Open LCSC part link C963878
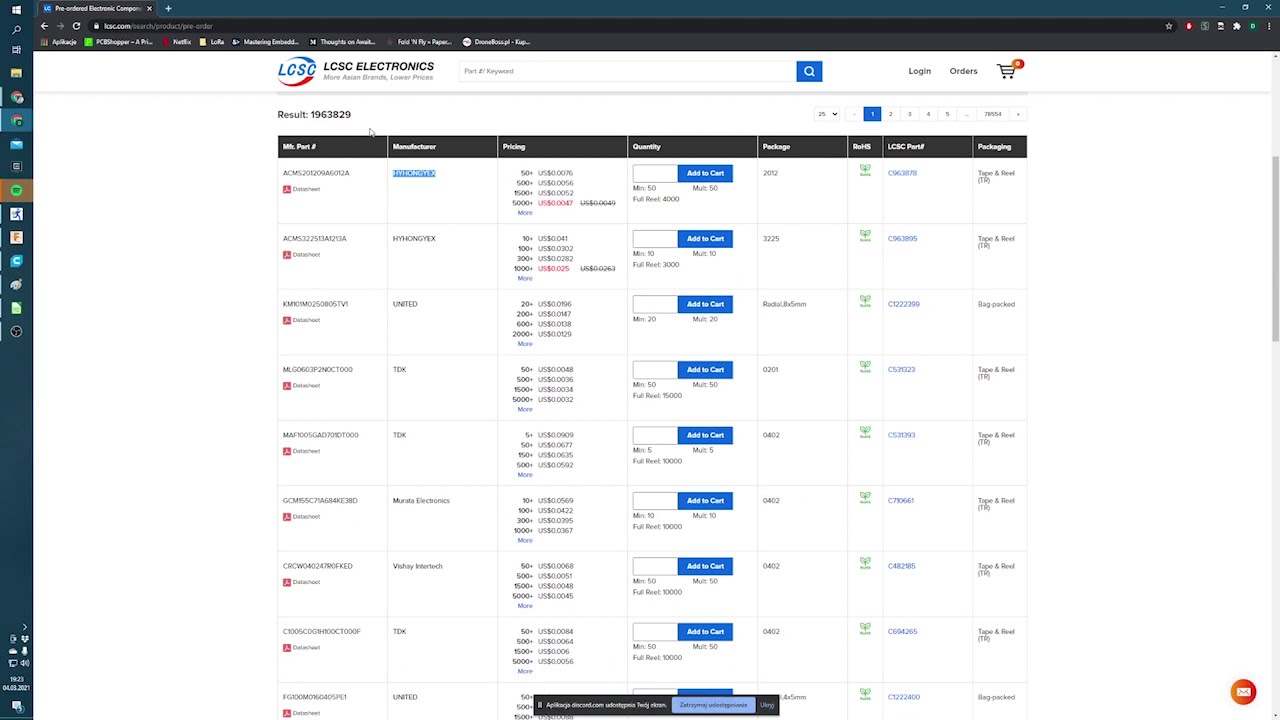 (x=902, y=173)
